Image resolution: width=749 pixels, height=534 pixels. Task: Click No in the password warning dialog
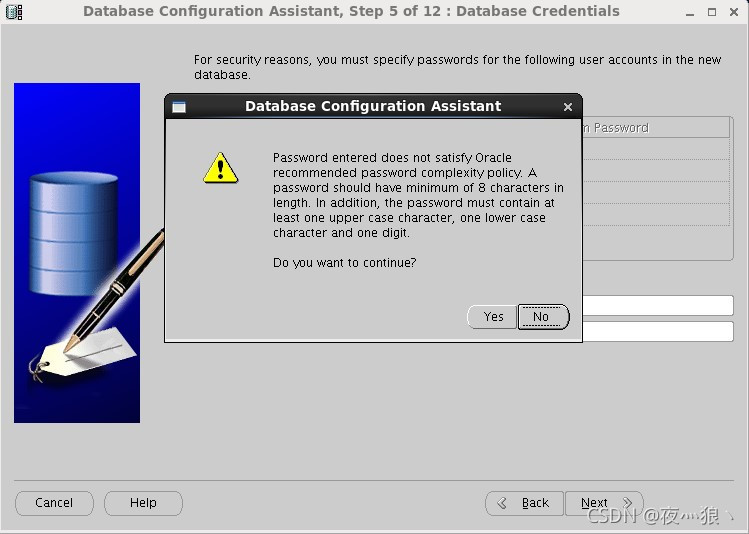click(x=543, y=317)
